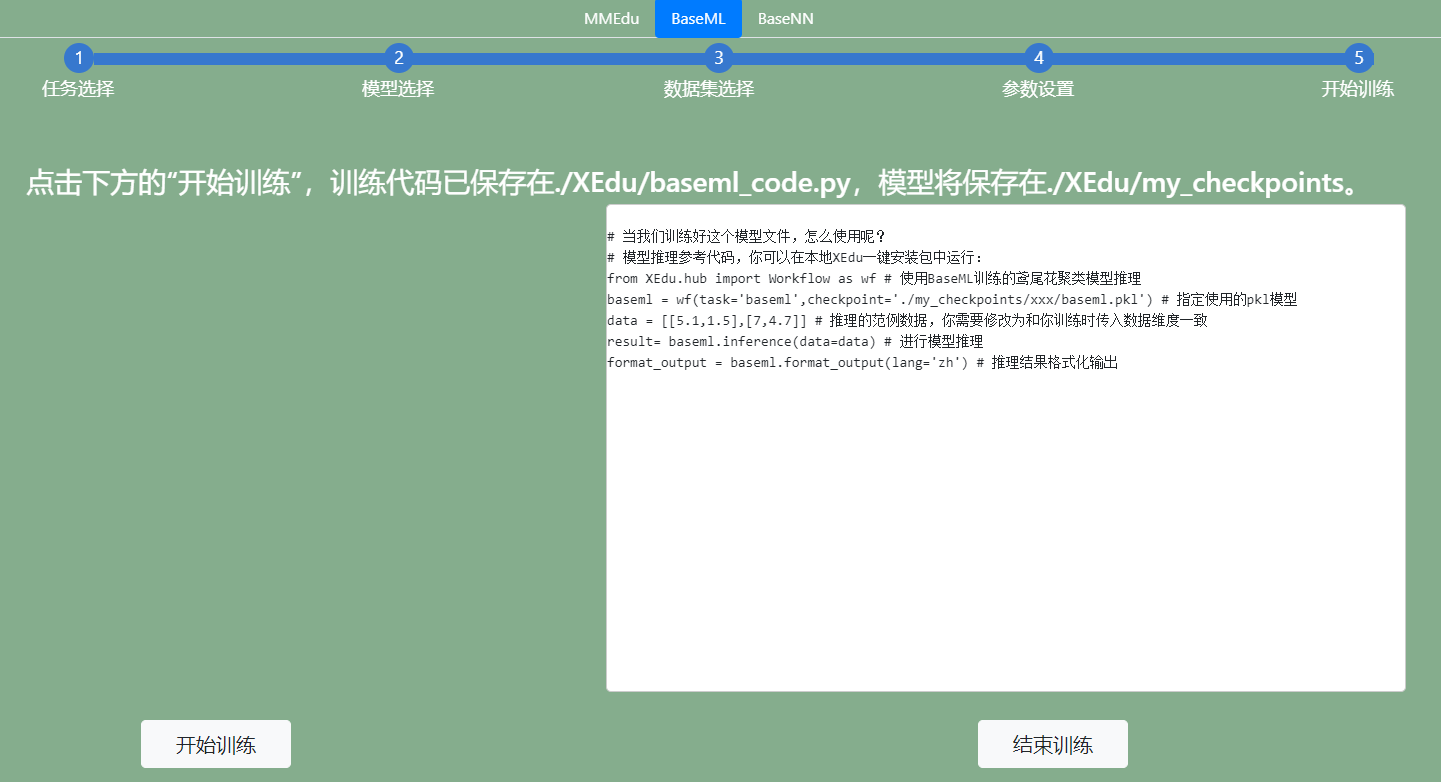Click the 'result= baseml.inference' code line
Viewport: 1441px width, 782px height.
pyautogui.click(x=795, y=341)
